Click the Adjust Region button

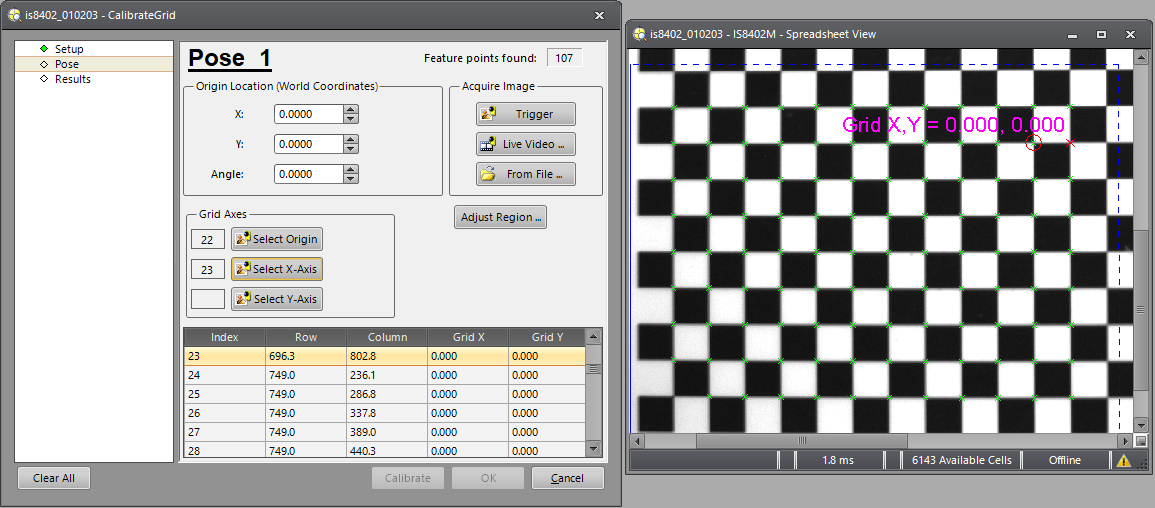click(x=500, y=217)
